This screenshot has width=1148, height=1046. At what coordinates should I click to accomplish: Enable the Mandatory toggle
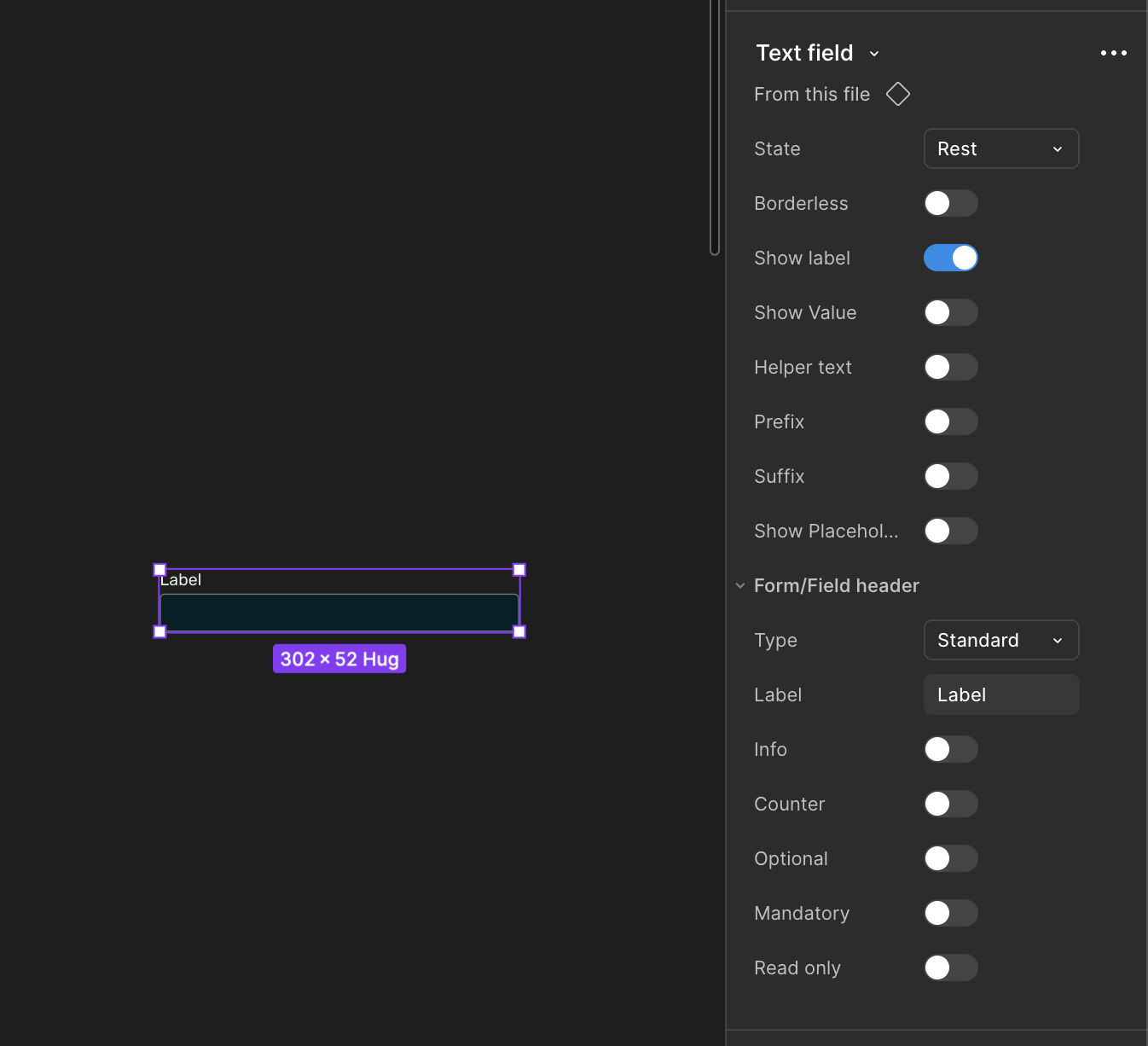coord(950,913)
